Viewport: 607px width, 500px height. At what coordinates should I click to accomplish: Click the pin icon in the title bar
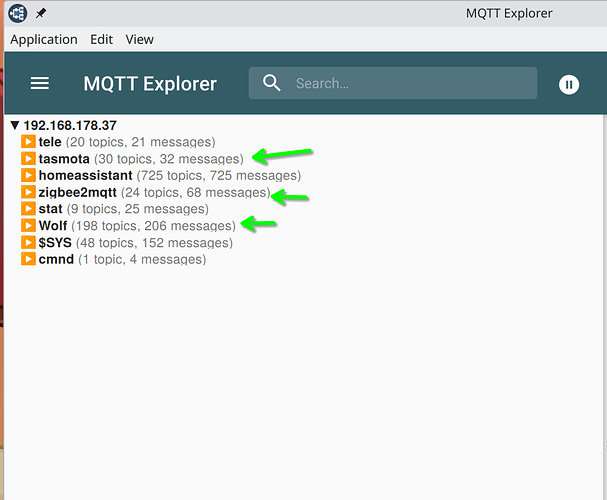41,14
